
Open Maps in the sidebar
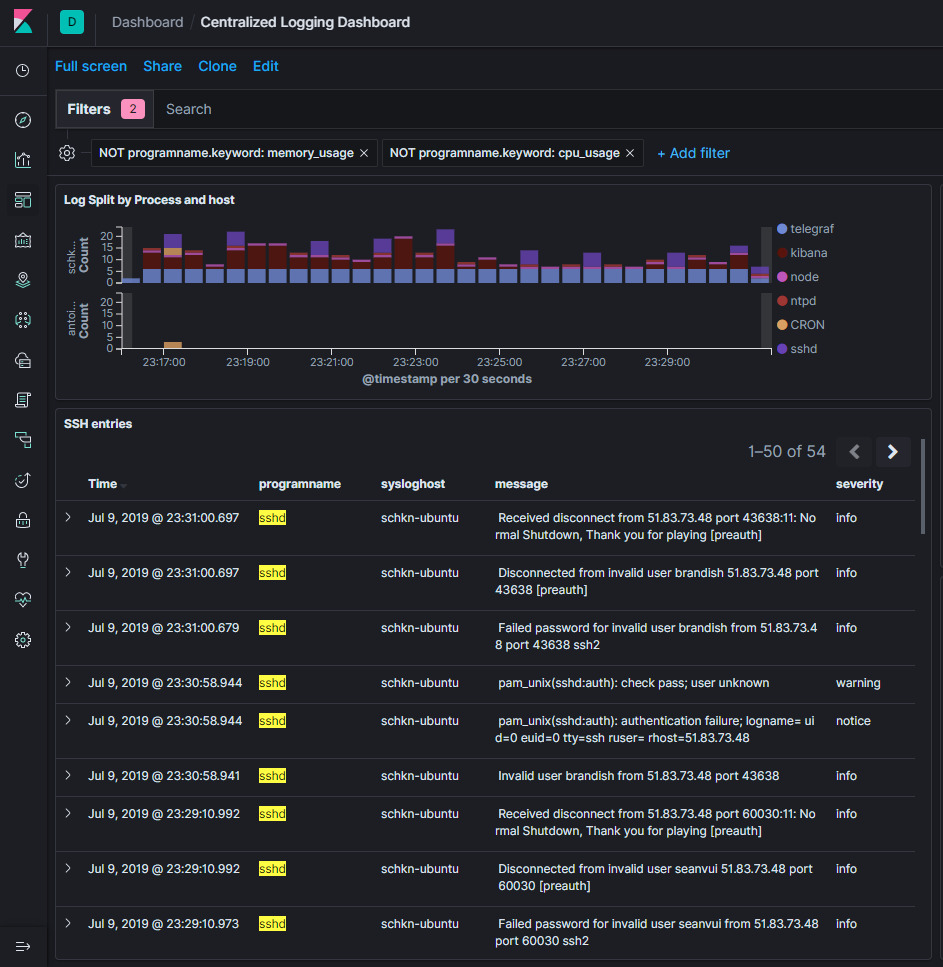pos(23,280)
